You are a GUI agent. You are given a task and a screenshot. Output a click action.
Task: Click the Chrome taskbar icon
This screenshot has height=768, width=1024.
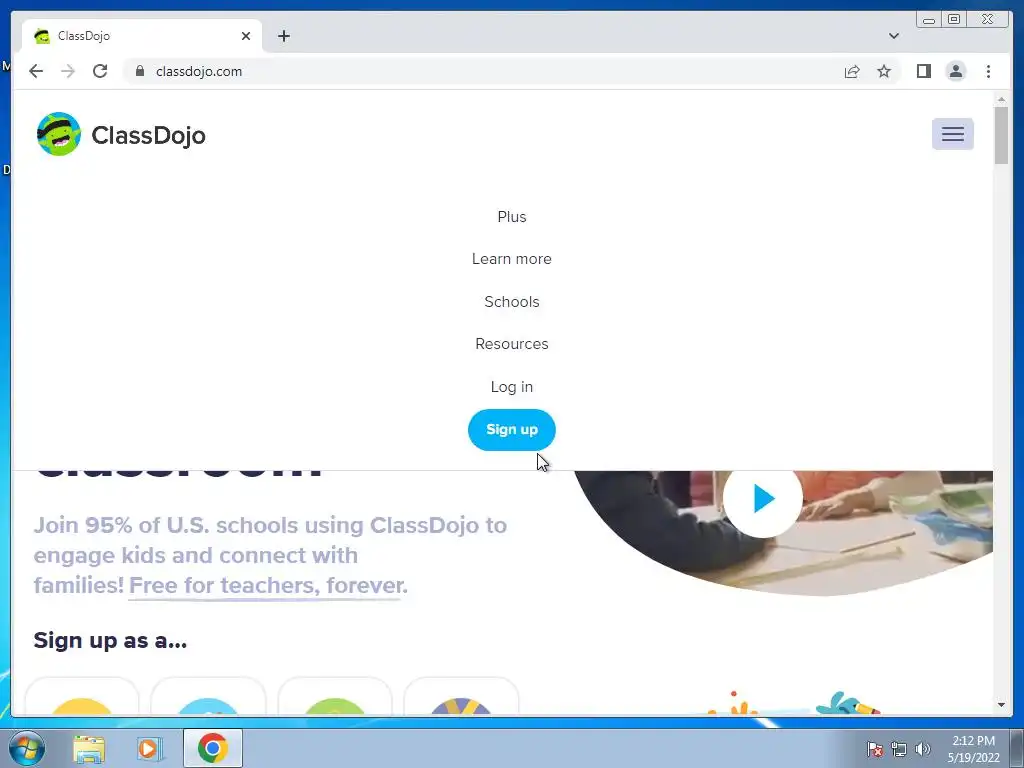point(213,748)
